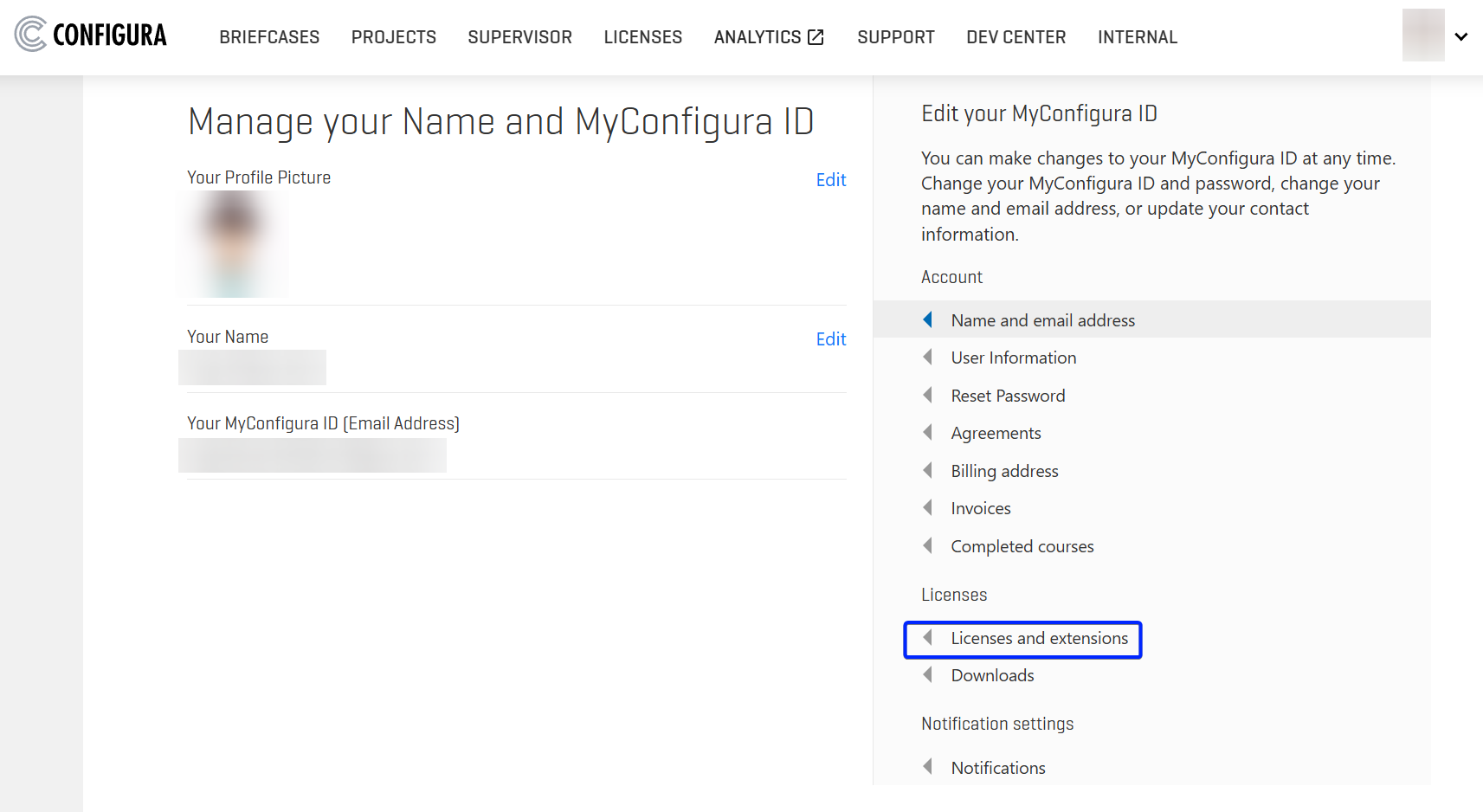Edit your profile picture
The image size is (1483, 812).
(831, 180)
